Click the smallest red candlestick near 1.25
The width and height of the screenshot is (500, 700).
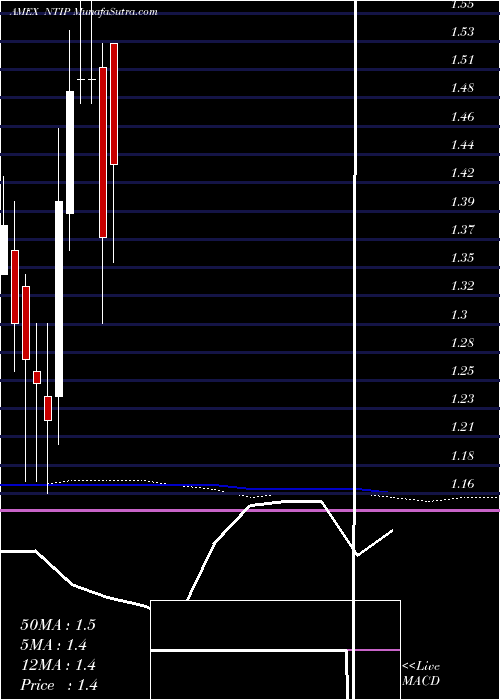(37, 377)
